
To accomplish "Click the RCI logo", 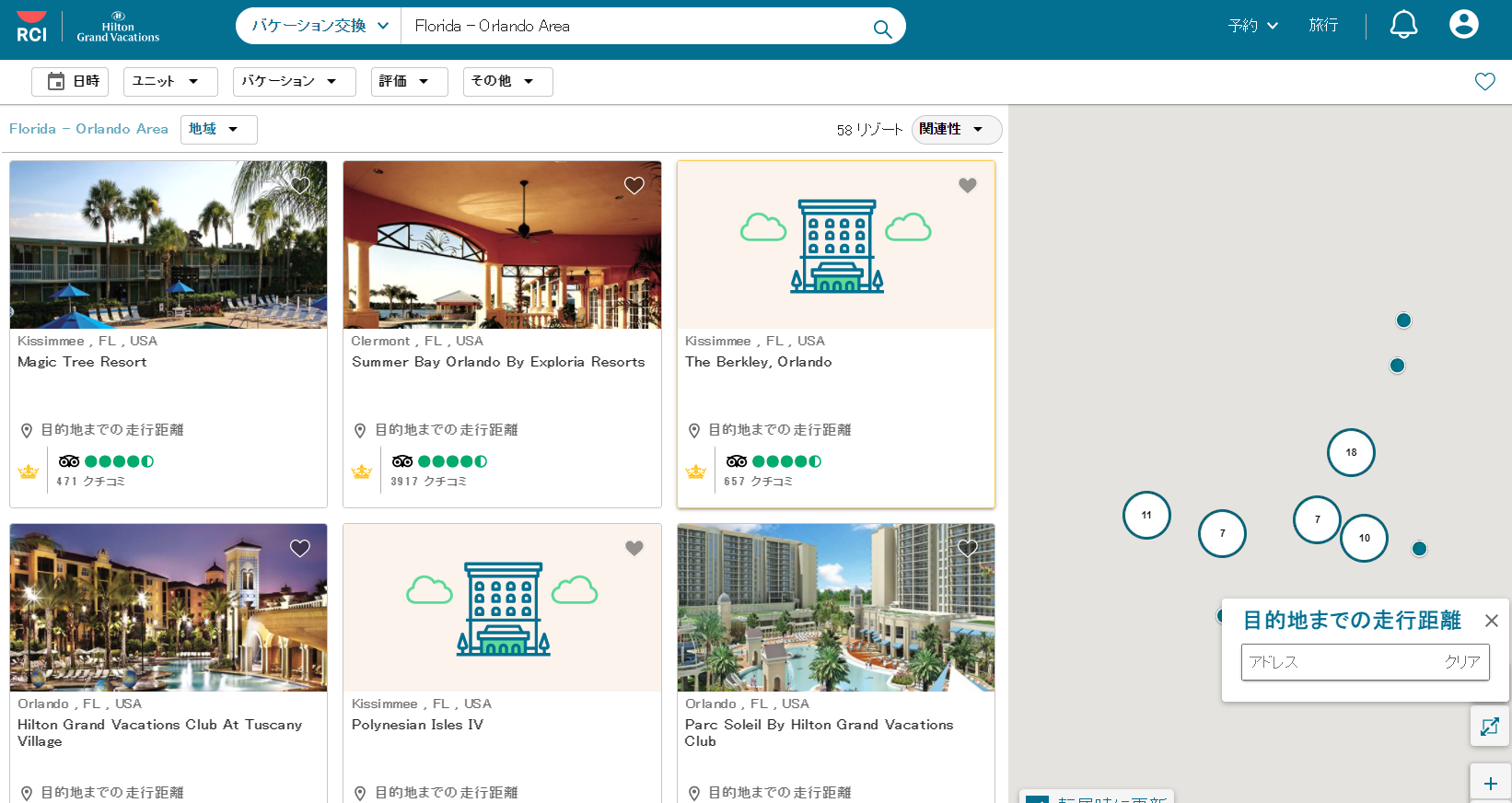I will (31, 26).
